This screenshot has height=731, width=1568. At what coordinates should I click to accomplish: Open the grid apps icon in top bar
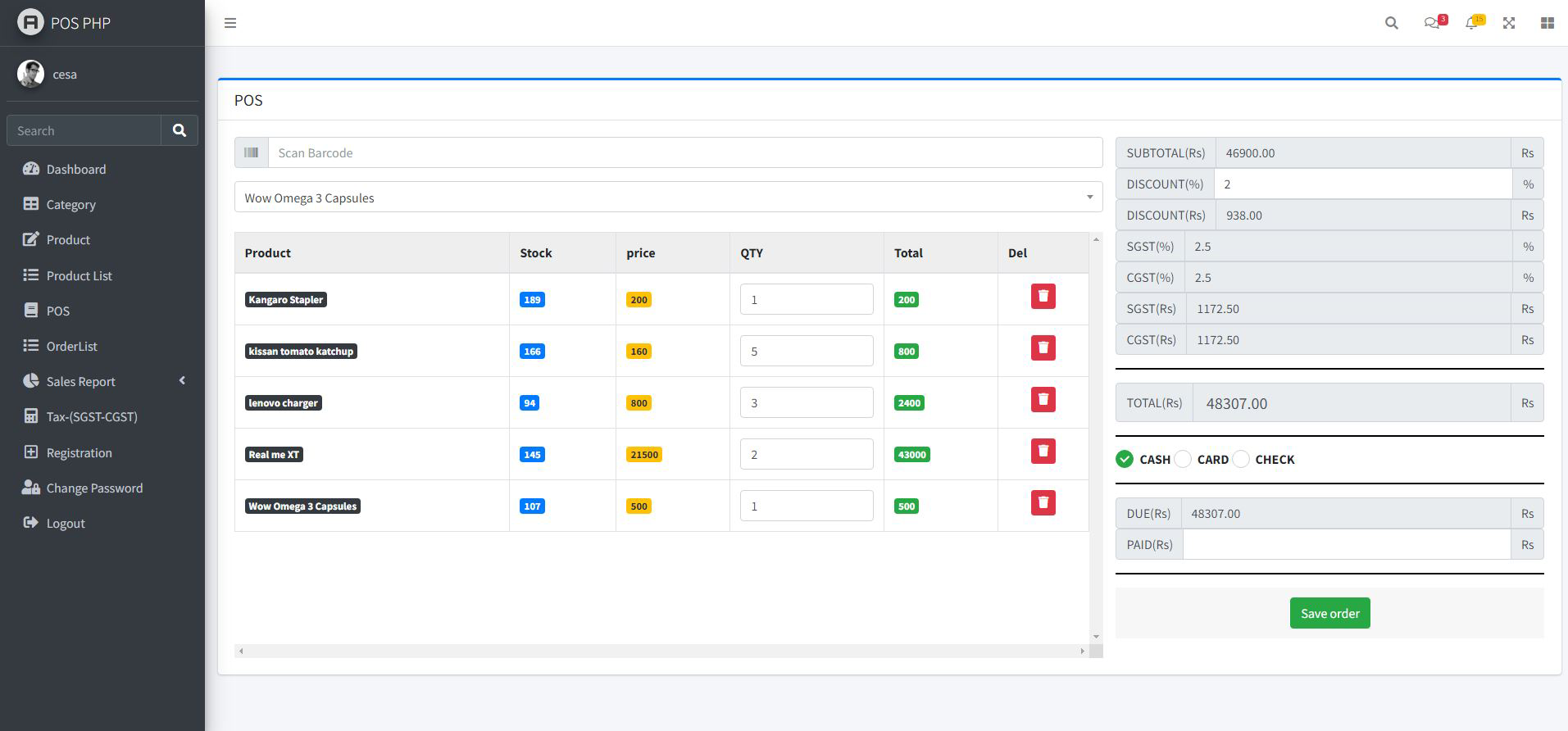pyautogui.click(x=1547, y=23)
